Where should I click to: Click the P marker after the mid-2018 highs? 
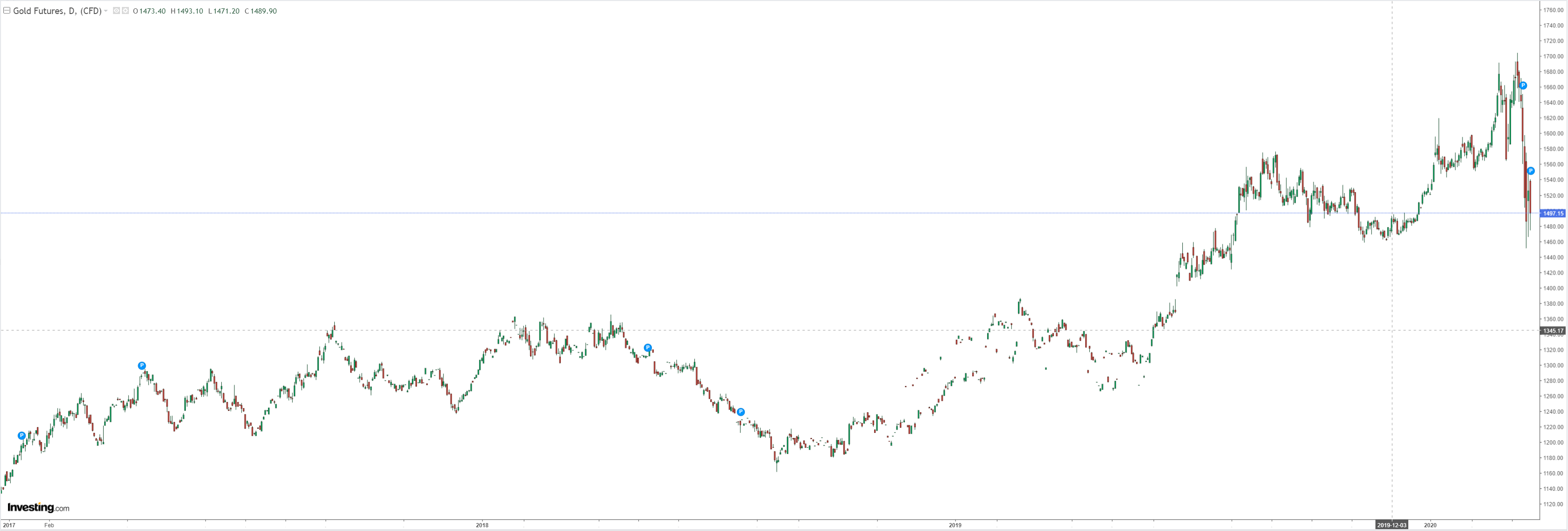click(648, 348)
